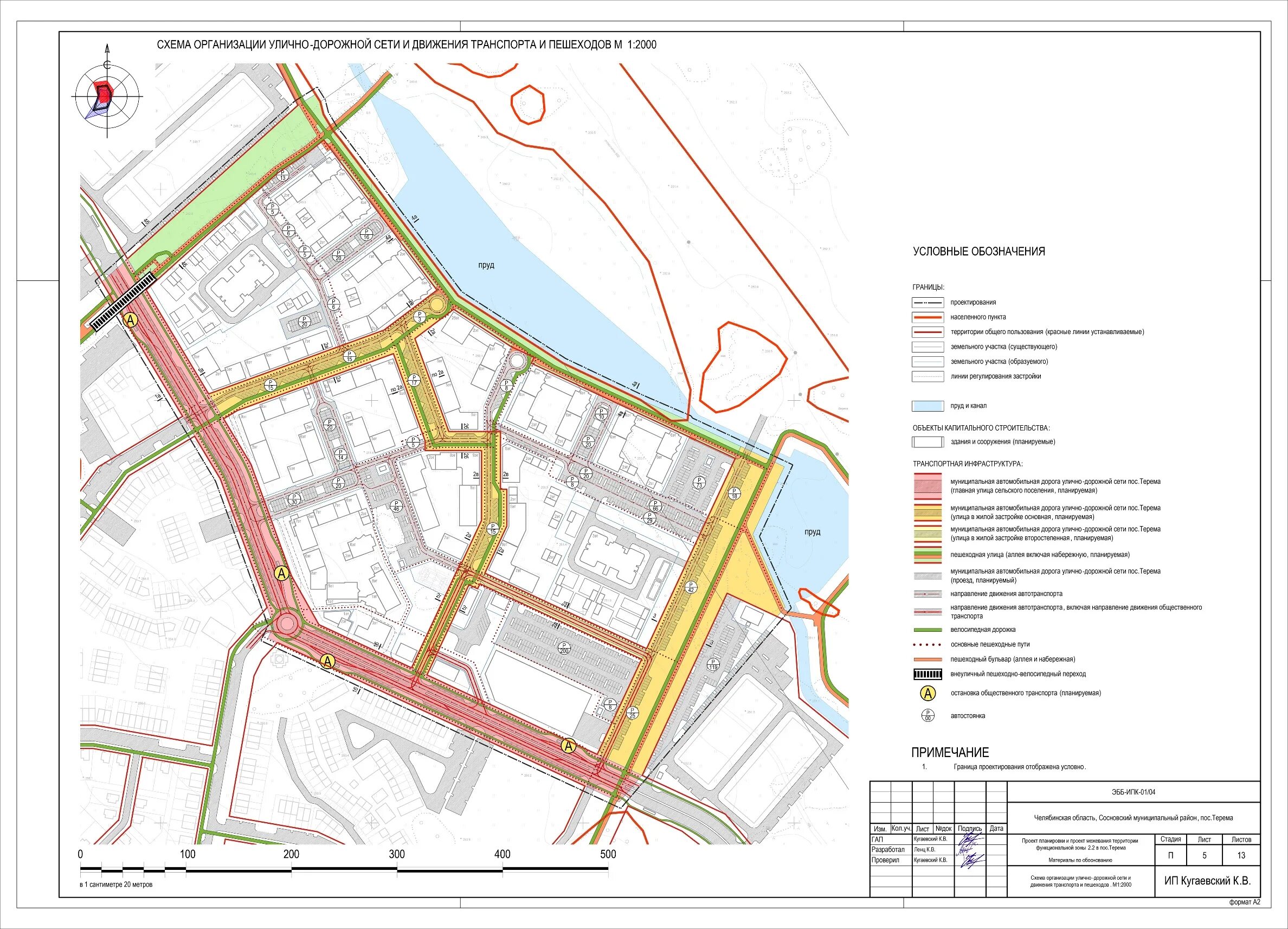Click the 'Стадия' column header

(x=1170, y=838)
